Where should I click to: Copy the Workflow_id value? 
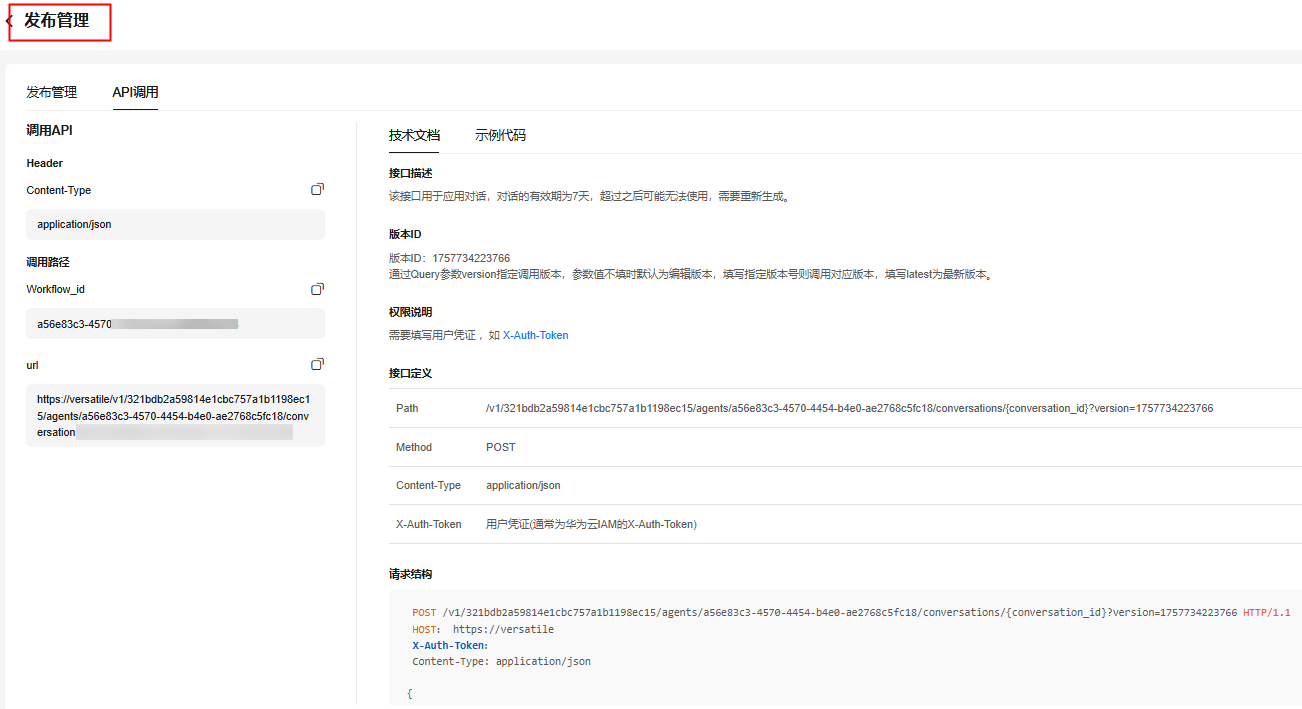coord(317,289)
